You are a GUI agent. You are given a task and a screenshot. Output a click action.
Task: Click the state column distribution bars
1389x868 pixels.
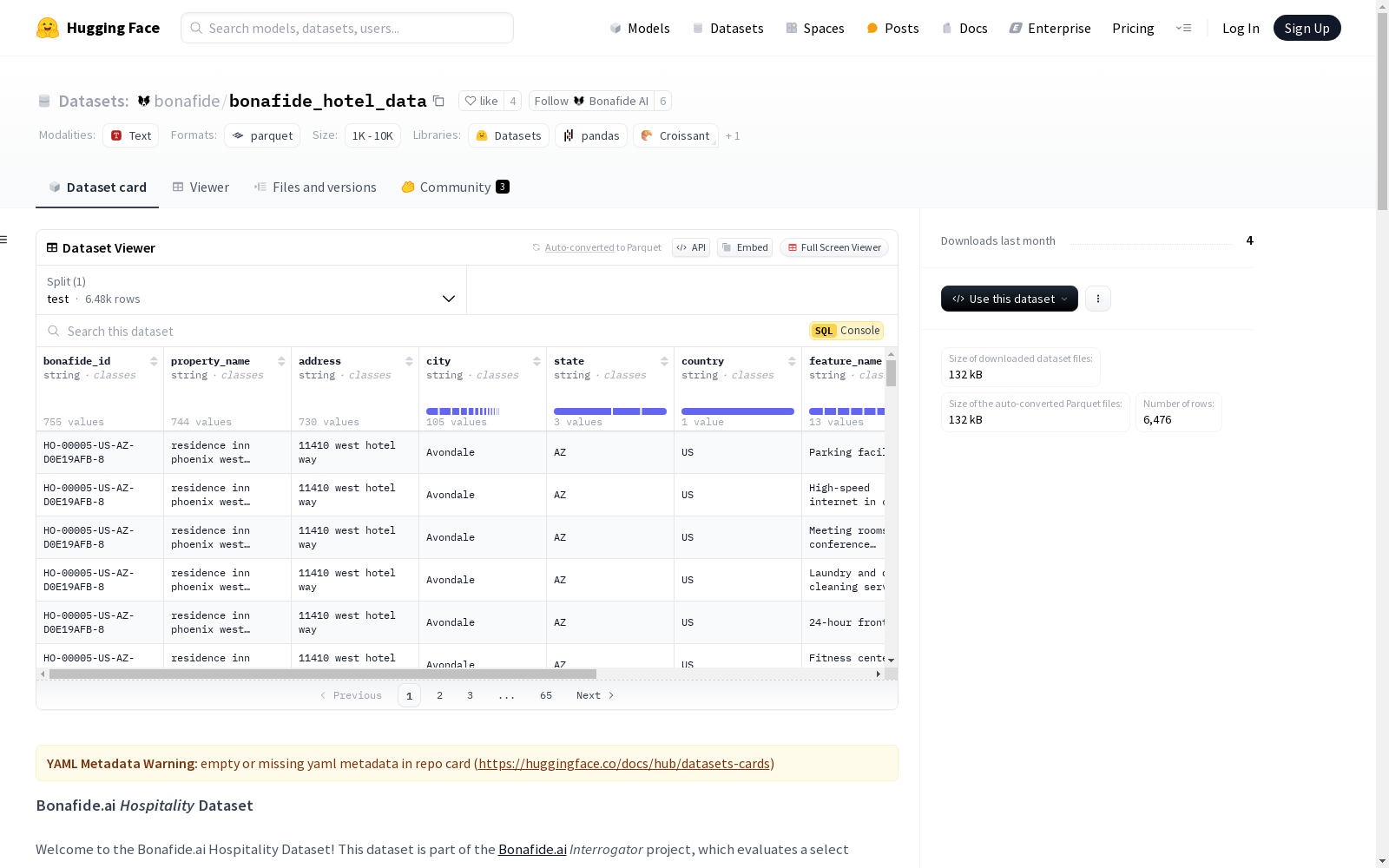610,411
